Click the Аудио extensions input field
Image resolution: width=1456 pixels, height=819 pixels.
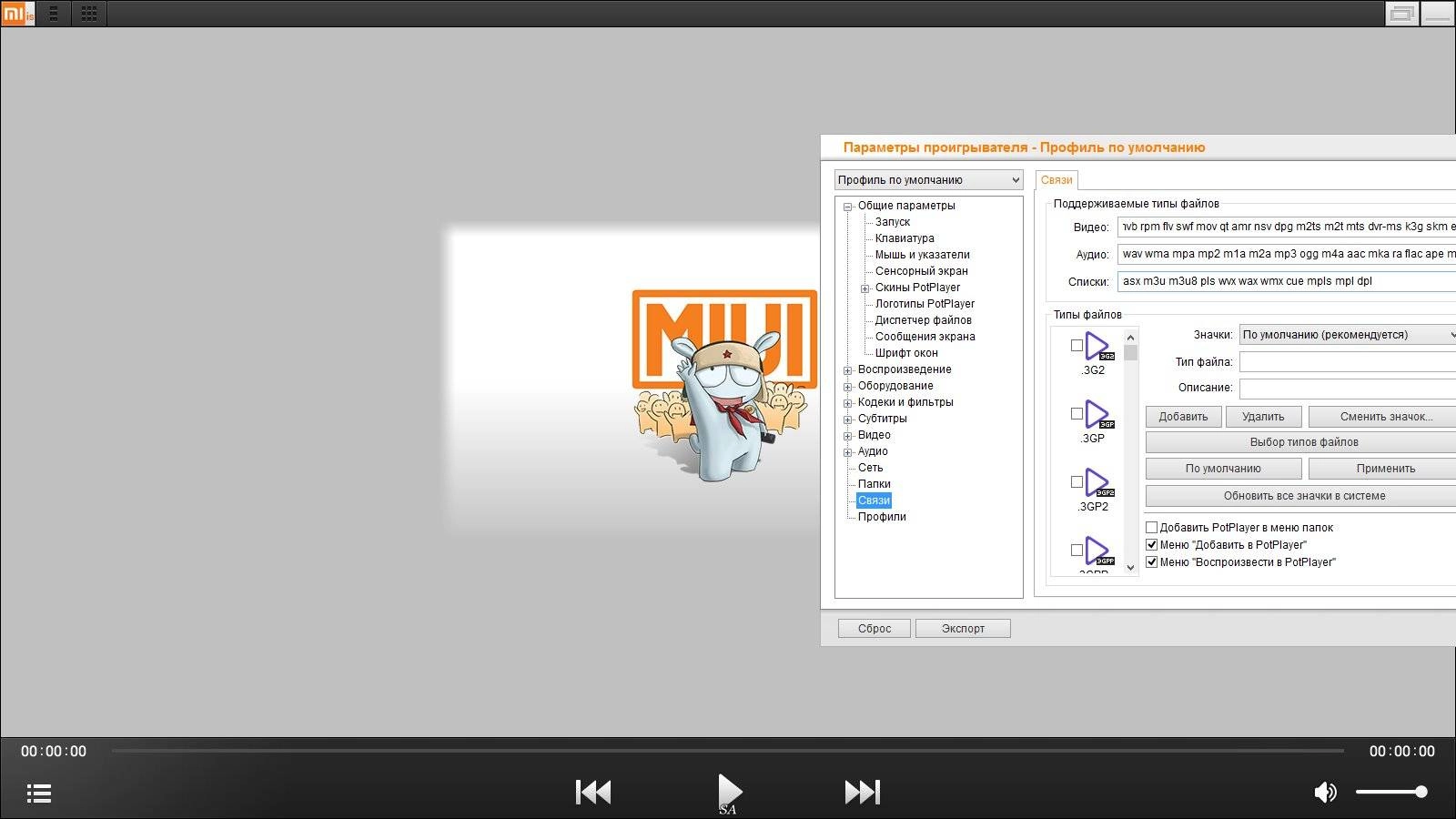(1287, 254)
